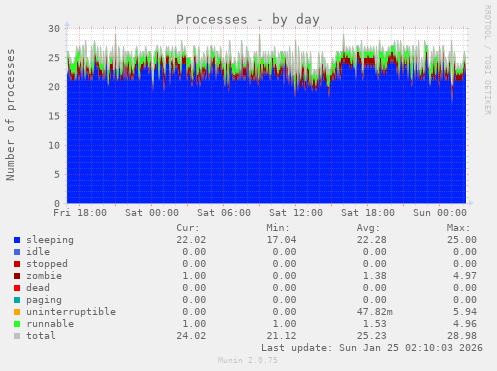
Task: Click the y-axis label 10
Action: (x=54, y=145)
